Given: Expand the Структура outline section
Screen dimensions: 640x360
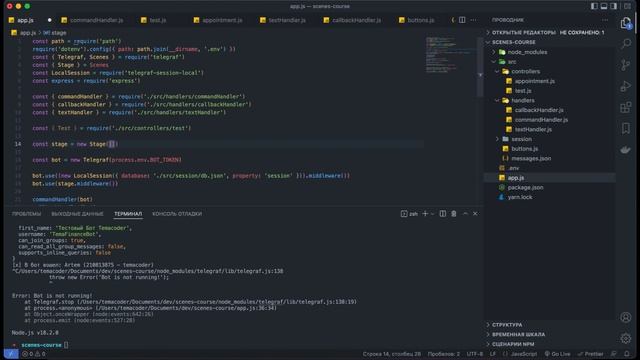Looking at the screenshot, I should (x=507, y=324).
